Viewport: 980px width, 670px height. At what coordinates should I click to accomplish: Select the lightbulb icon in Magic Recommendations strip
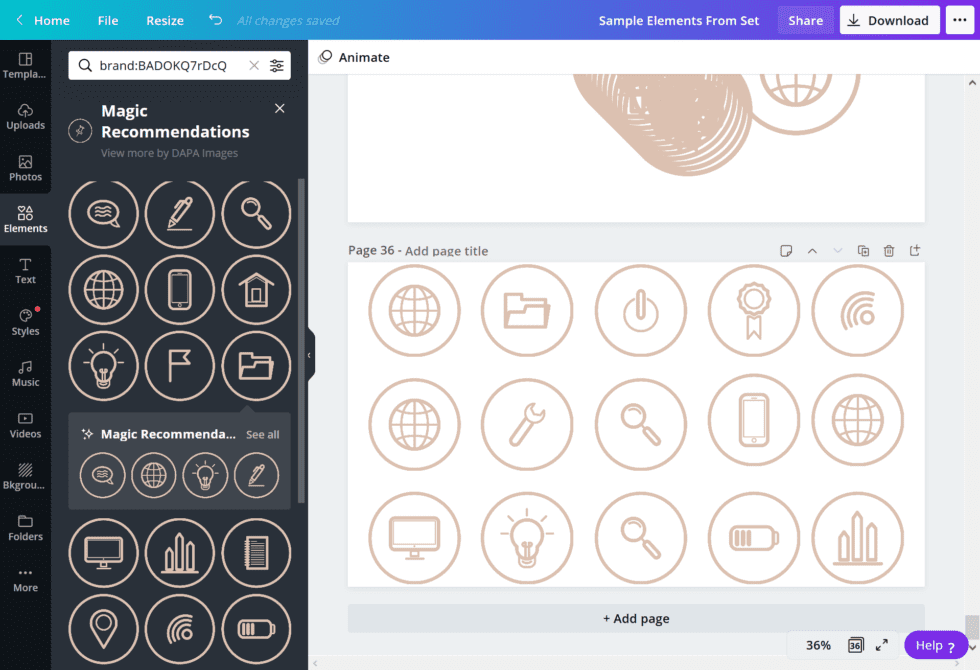(x=205, y=475)
